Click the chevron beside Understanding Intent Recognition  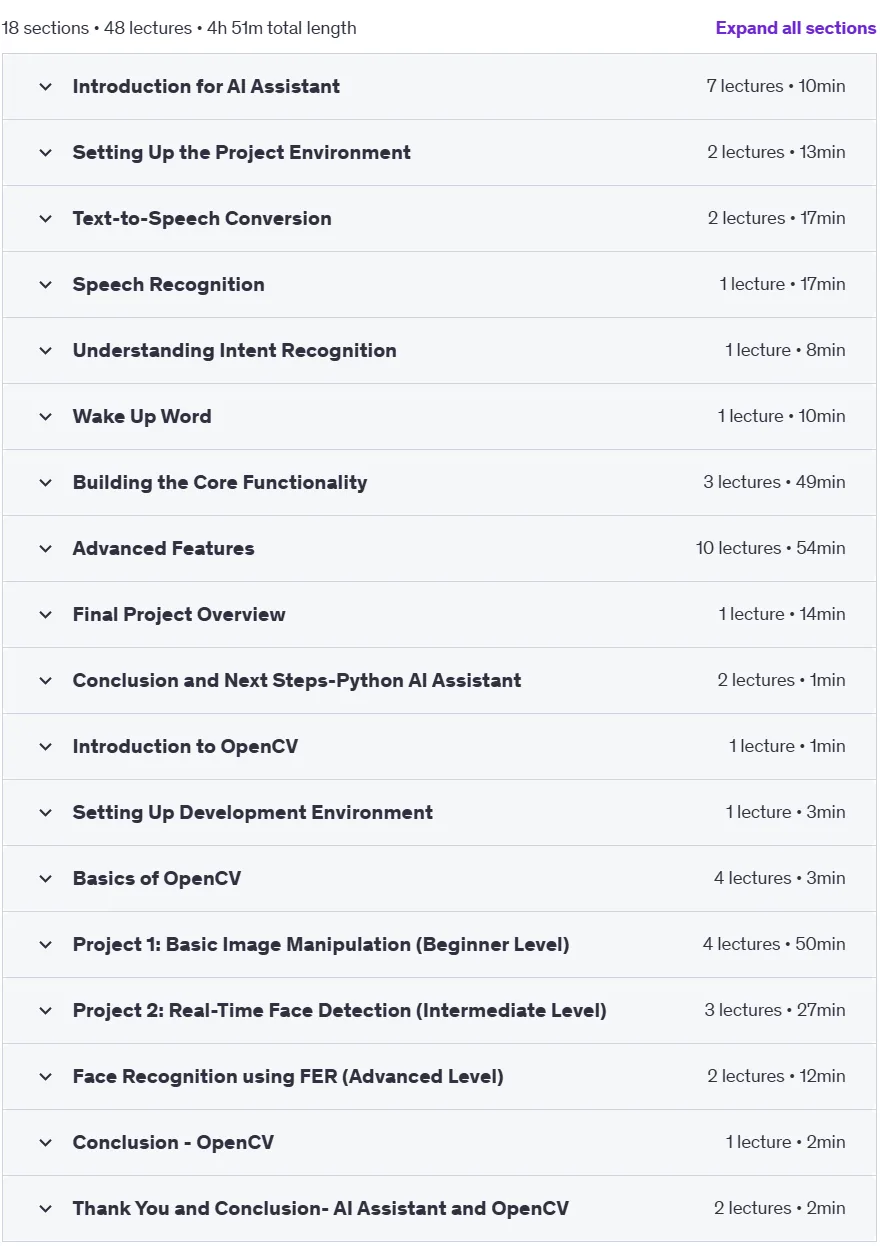[45, 351]
